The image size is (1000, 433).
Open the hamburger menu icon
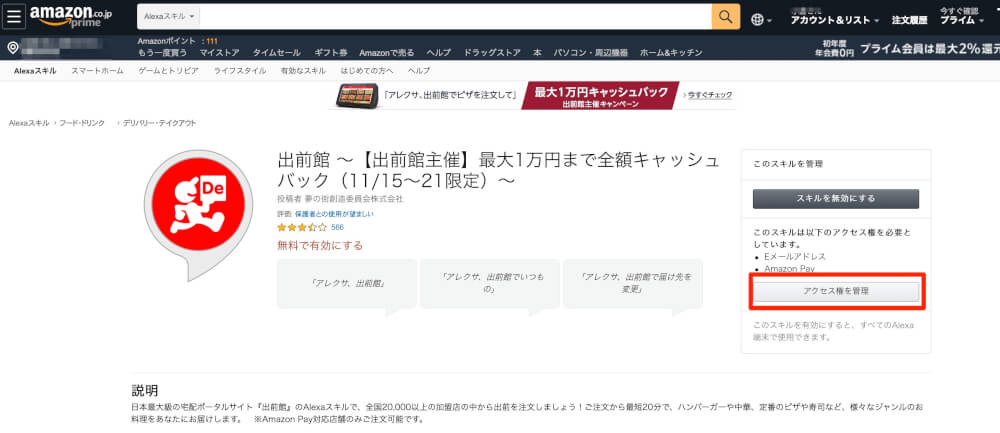tap(14, 17)
